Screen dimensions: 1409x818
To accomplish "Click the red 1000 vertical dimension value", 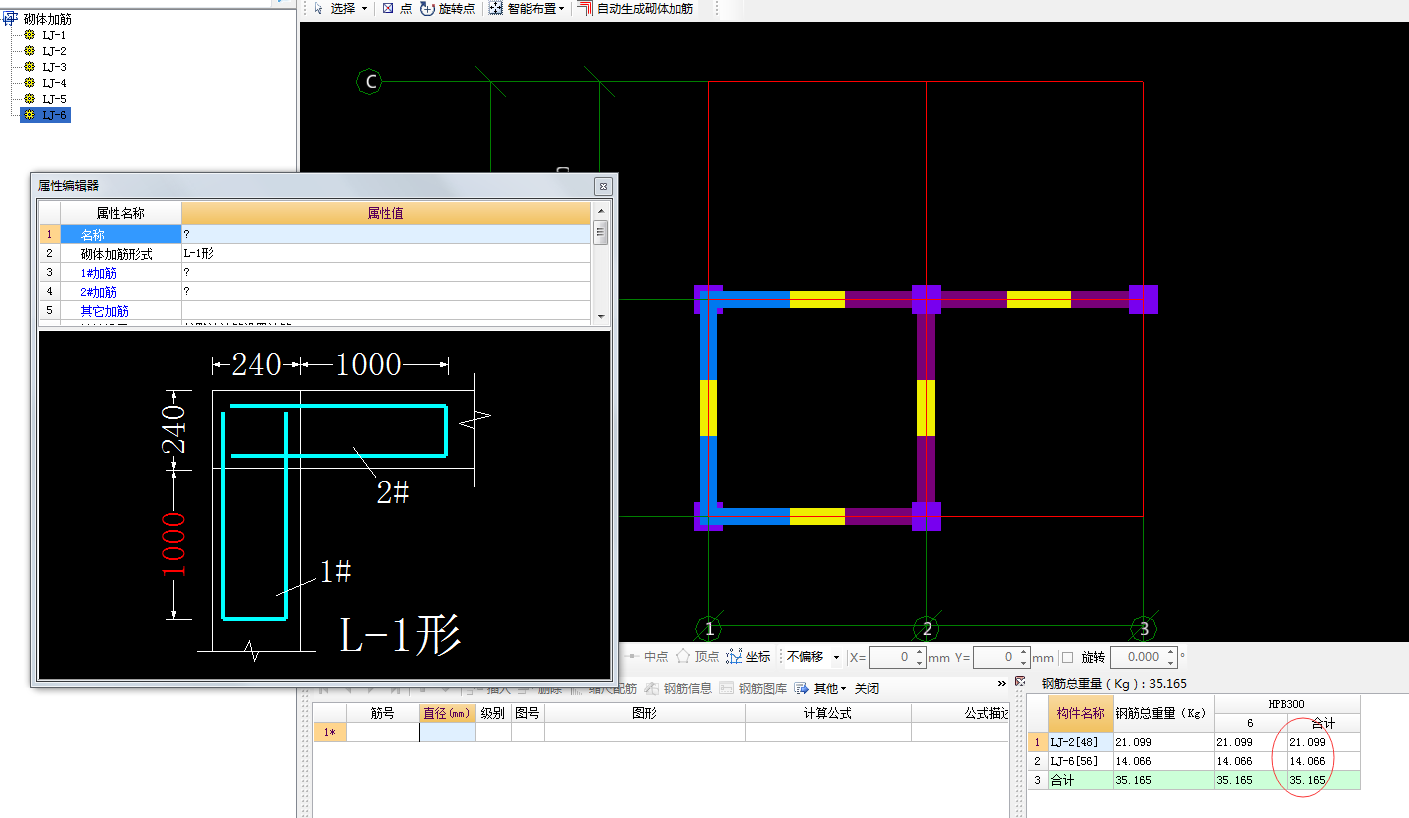I will 174,544.
